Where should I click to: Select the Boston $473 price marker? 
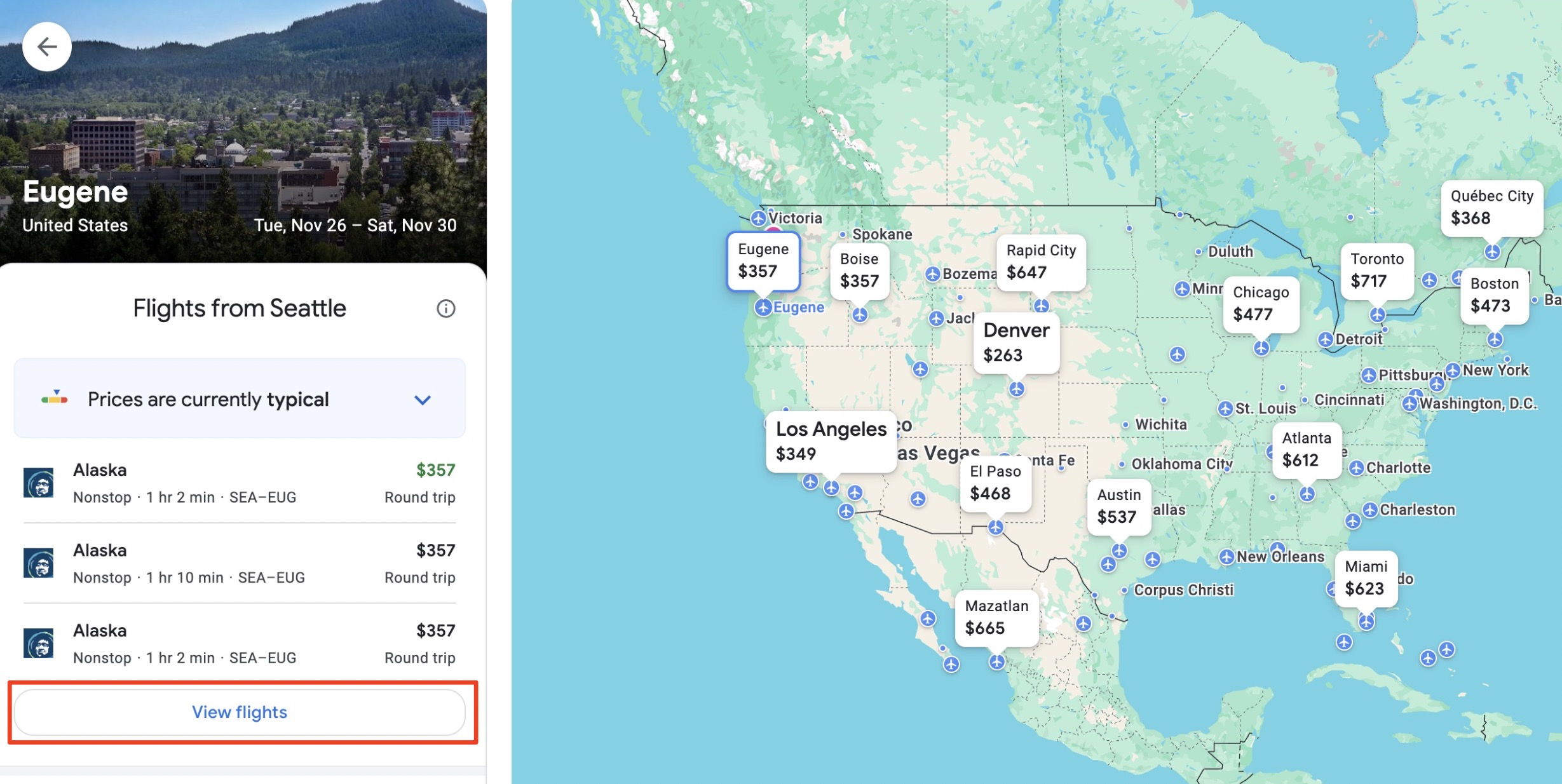pyautogui.click(x=1493, y=295)
